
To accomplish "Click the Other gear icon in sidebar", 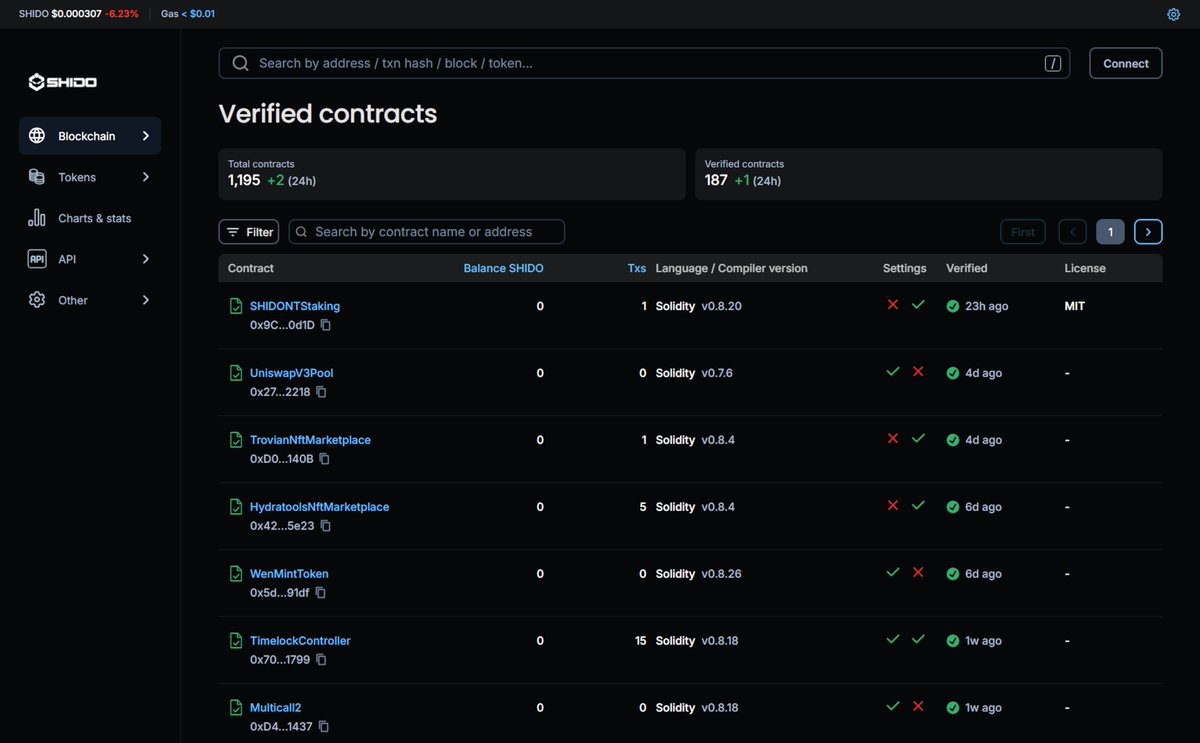I will coord(37,300).
